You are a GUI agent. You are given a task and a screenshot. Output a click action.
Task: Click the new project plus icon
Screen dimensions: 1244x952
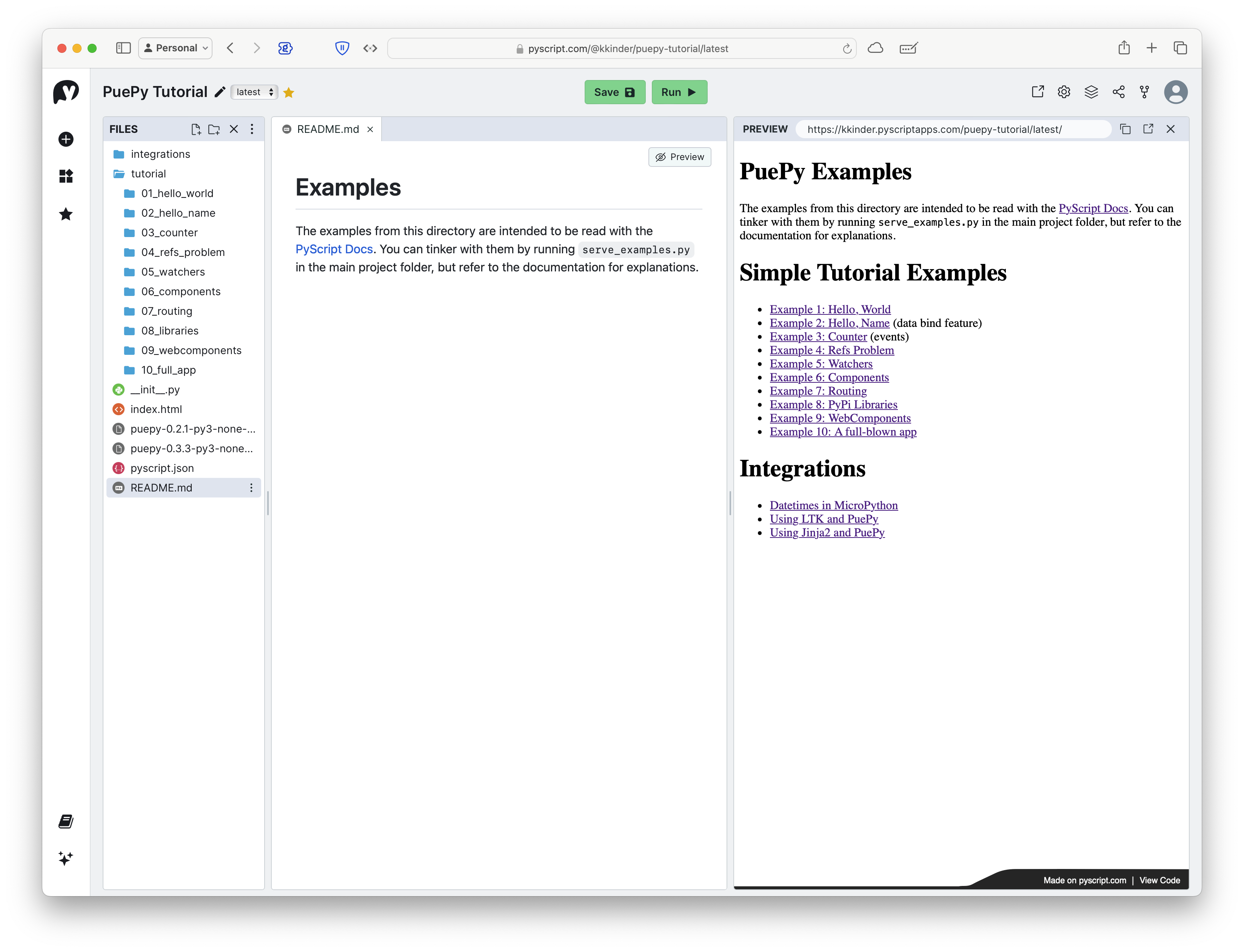tap(66, 139)
